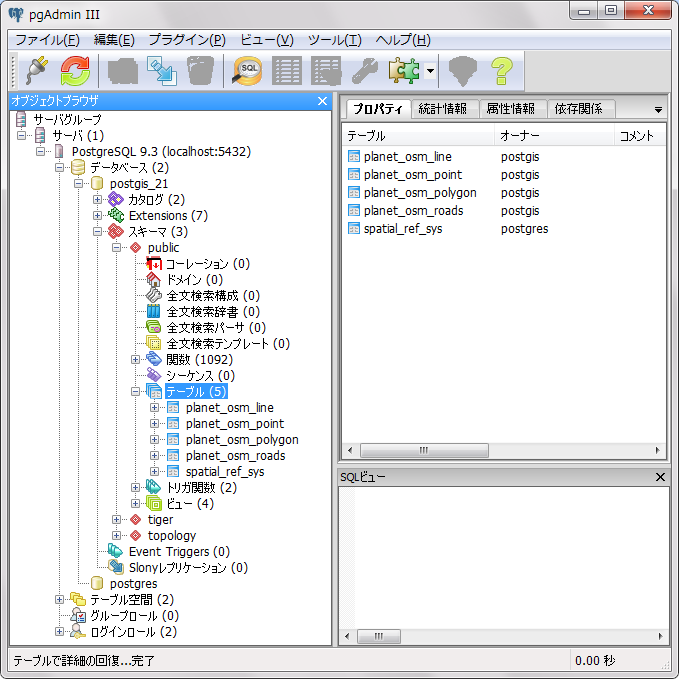Select the ビュー (4) icon

coord(154,504)
